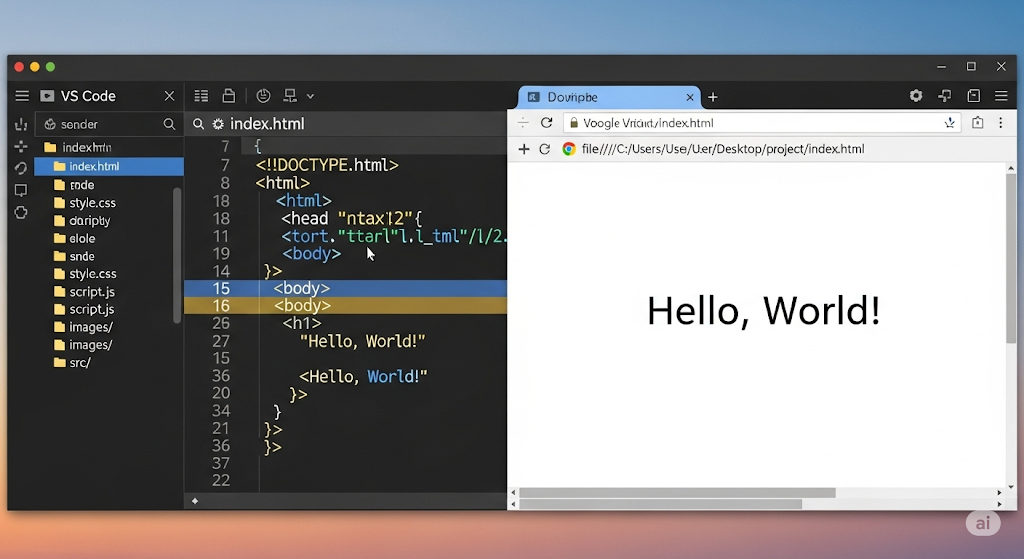Click the list view icon in the editor toolbar
This screenshot has width=1024, height=559.
(201, 96)
